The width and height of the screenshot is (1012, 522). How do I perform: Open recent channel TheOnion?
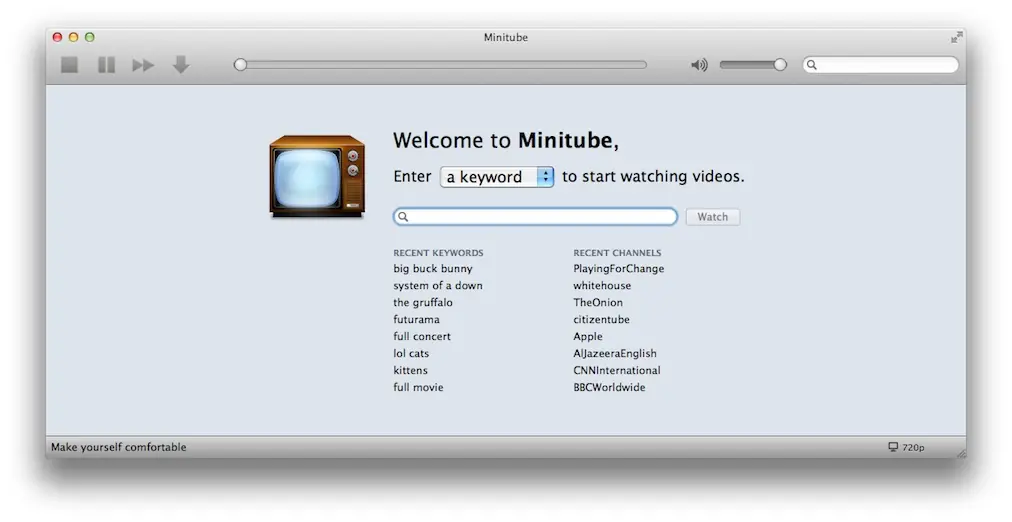pyautogui.click(x=598, y=302)
